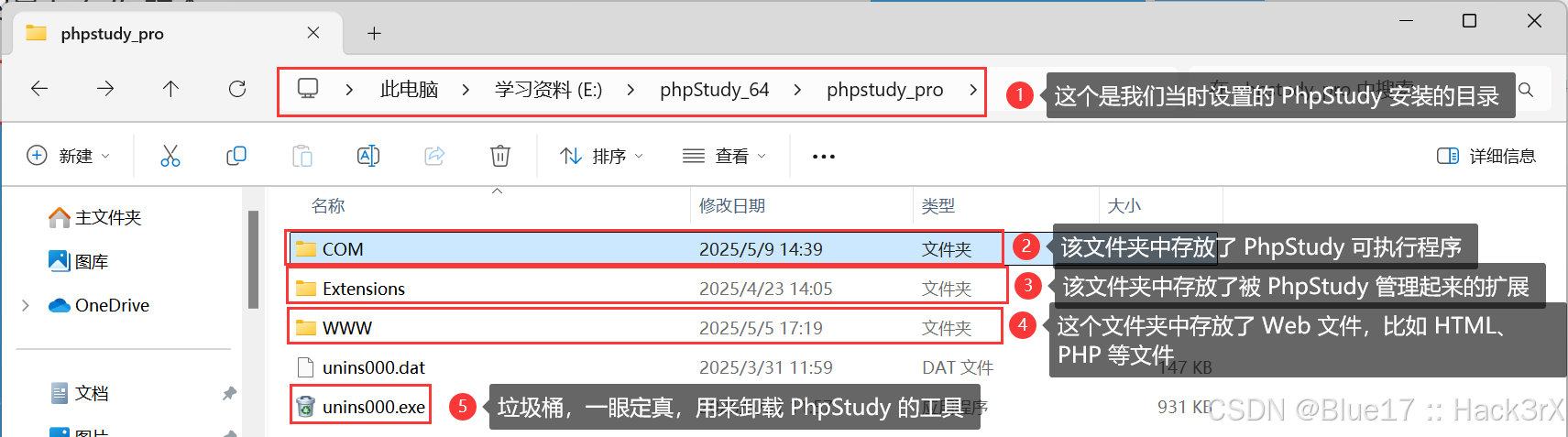Image resolution: width=1568 pixels, height=437 pixels.
Task: Click the unins000.dat file icon
Action: pyautogui.click(x=306, y=367)
